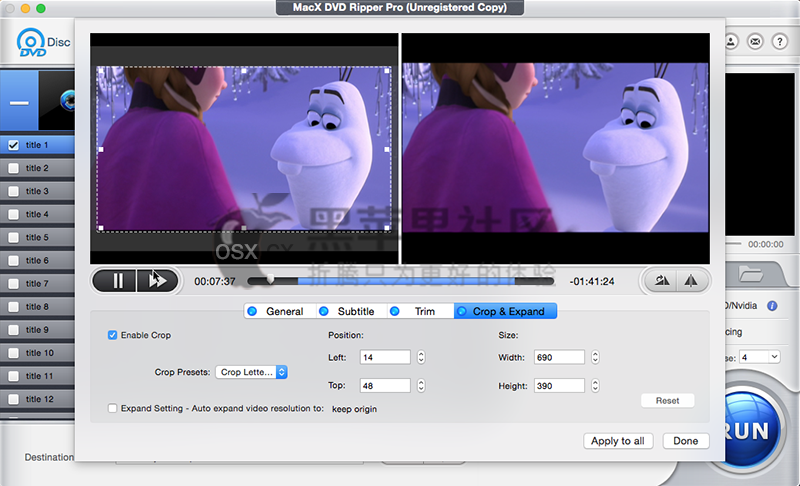Check the title 2 checkbox
The image size is (800, 486).
(14, 168)
